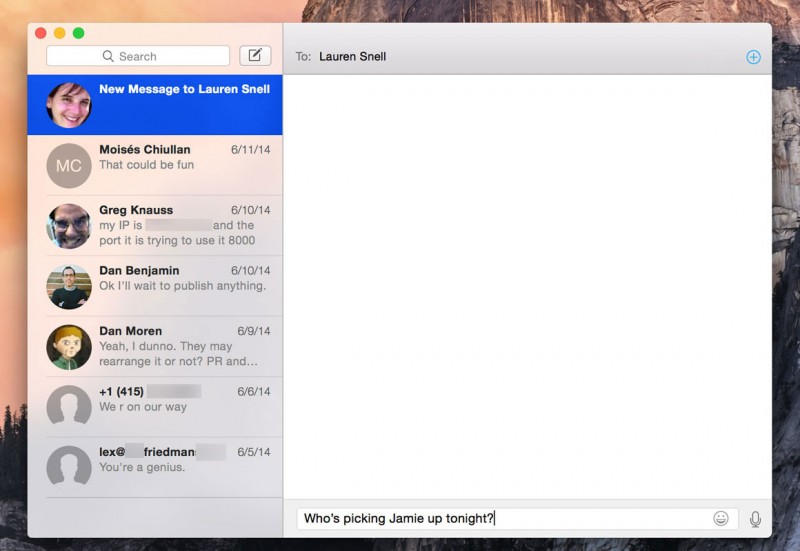Click the blank avatar beside +1 (415) number
Viewport: 800px width, 551px height.
pyautogui.click(x=69, y=407)
